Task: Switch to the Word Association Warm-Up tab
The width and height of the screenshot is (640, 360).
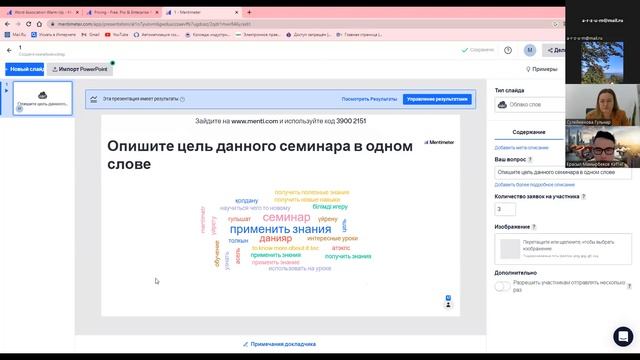Action: click(42, 13)
